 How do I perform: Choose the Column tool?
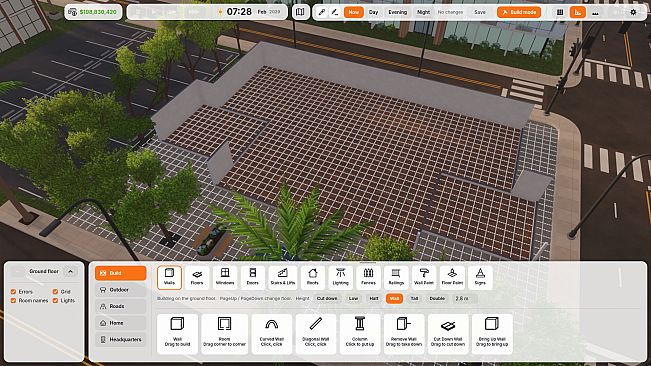(360, 334)
